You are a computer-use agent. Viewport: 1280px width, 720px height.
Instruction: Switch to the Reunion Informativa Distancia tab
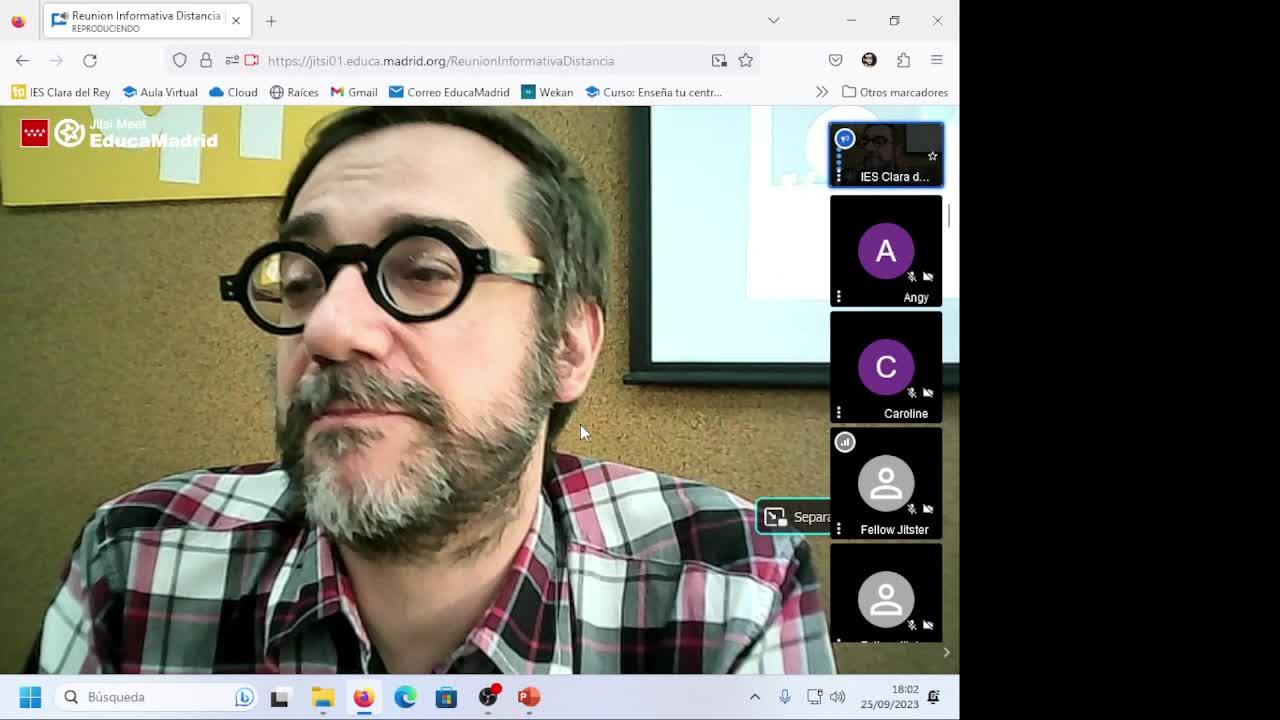147,21
